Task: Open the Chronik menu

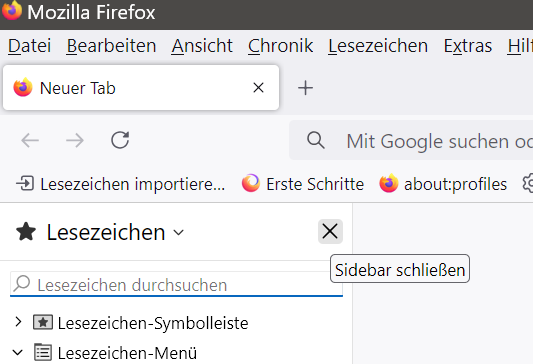Action: (280, 46)
